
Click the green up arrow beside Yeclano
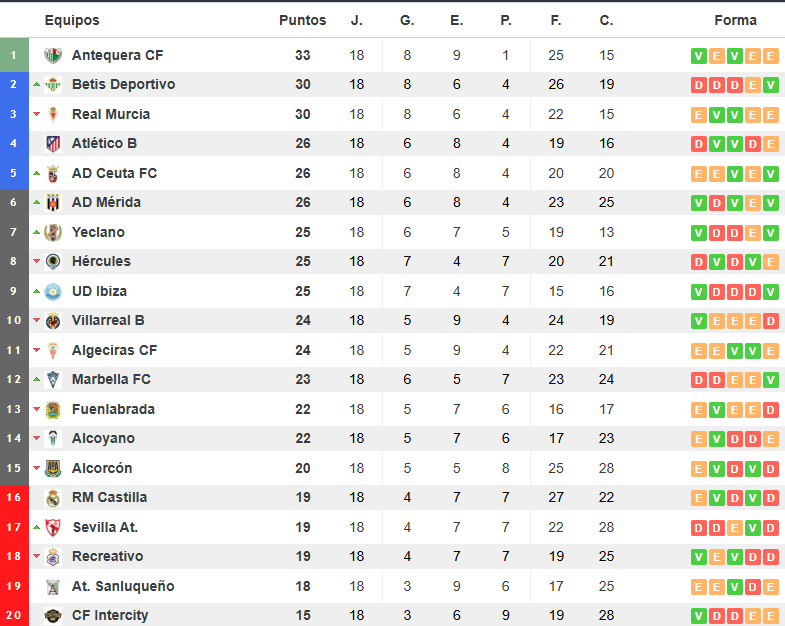[37, 232]
